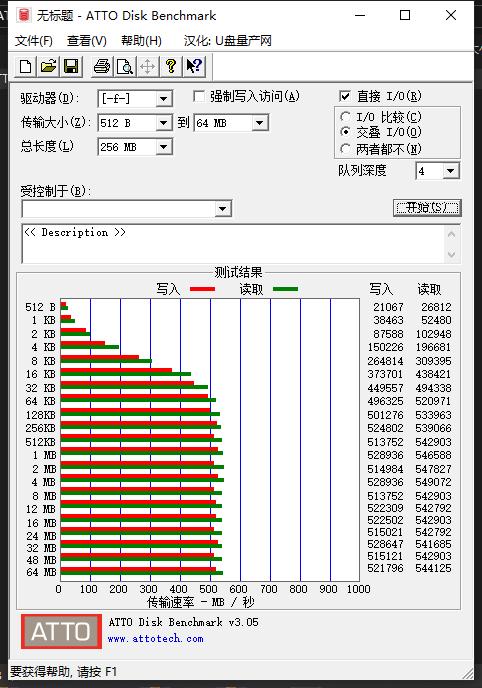Open About with the question mark icon
Image resolution: width=482 pixels, height=688 pixels.
click(x=171, y=67)
